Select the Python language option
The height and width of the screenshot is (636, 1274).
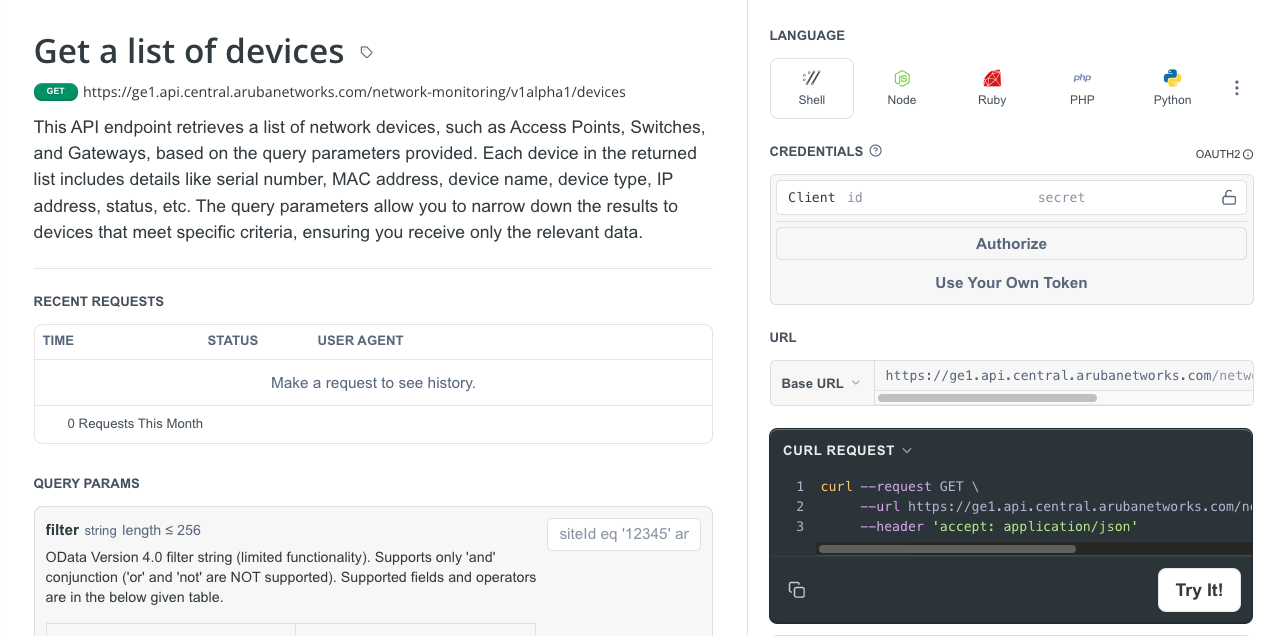point(1172,88)
